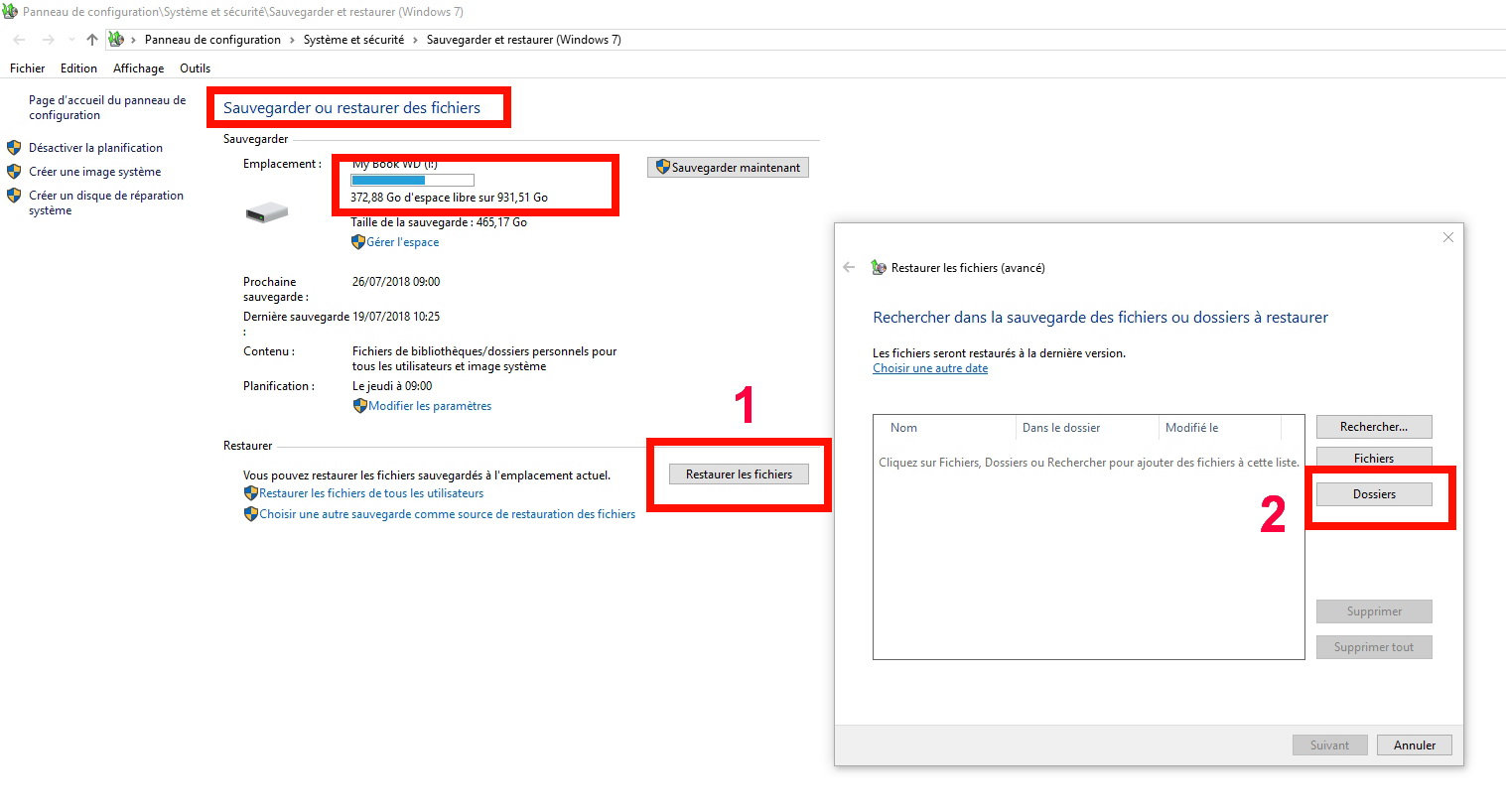1506x812 pixels.
Task: Click the text "Les fichiers seront restaurés à la dernière version."
Action: 999,353
